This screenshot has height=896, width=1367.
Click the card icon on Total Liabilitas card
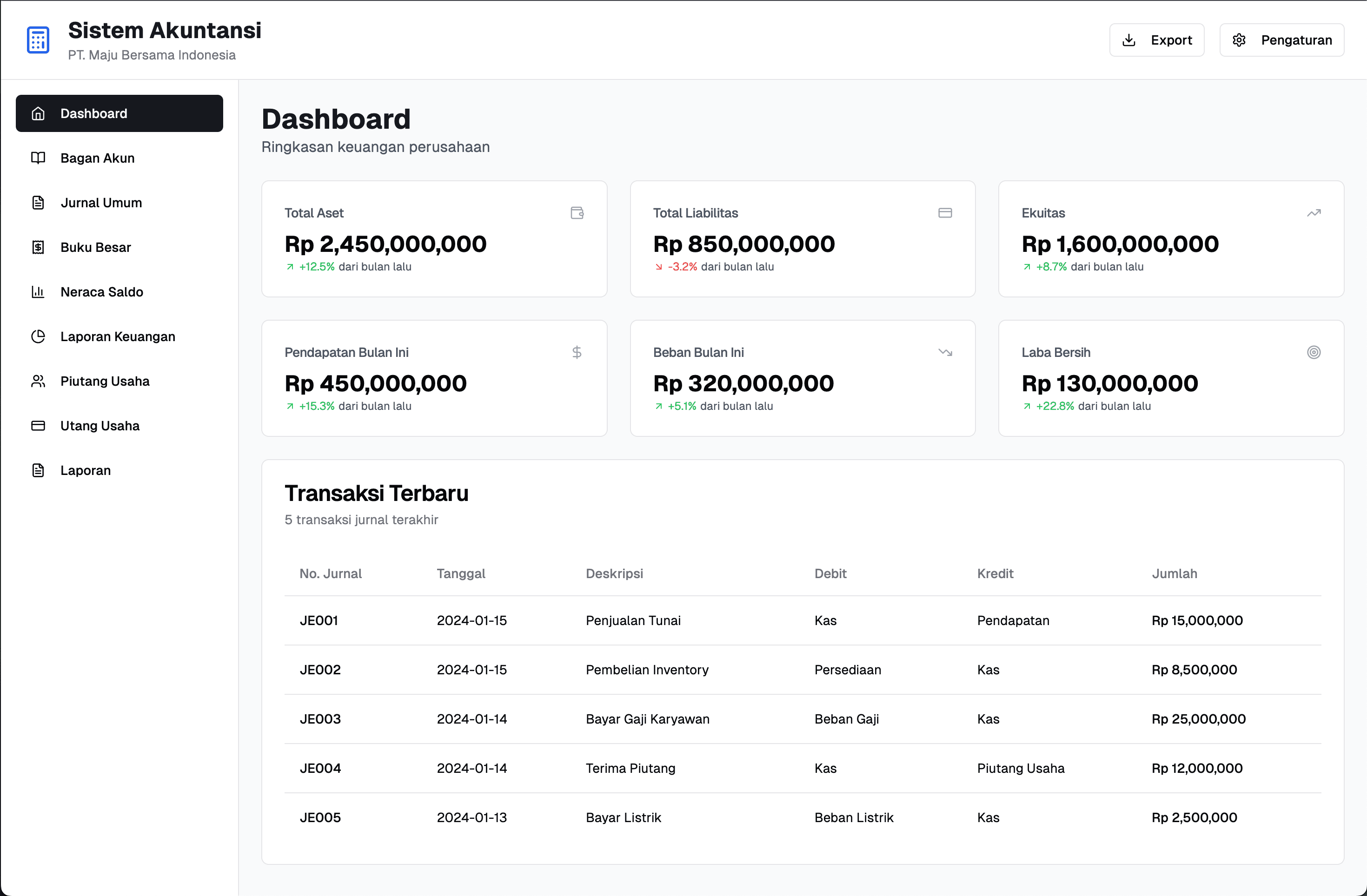[945, 213]
